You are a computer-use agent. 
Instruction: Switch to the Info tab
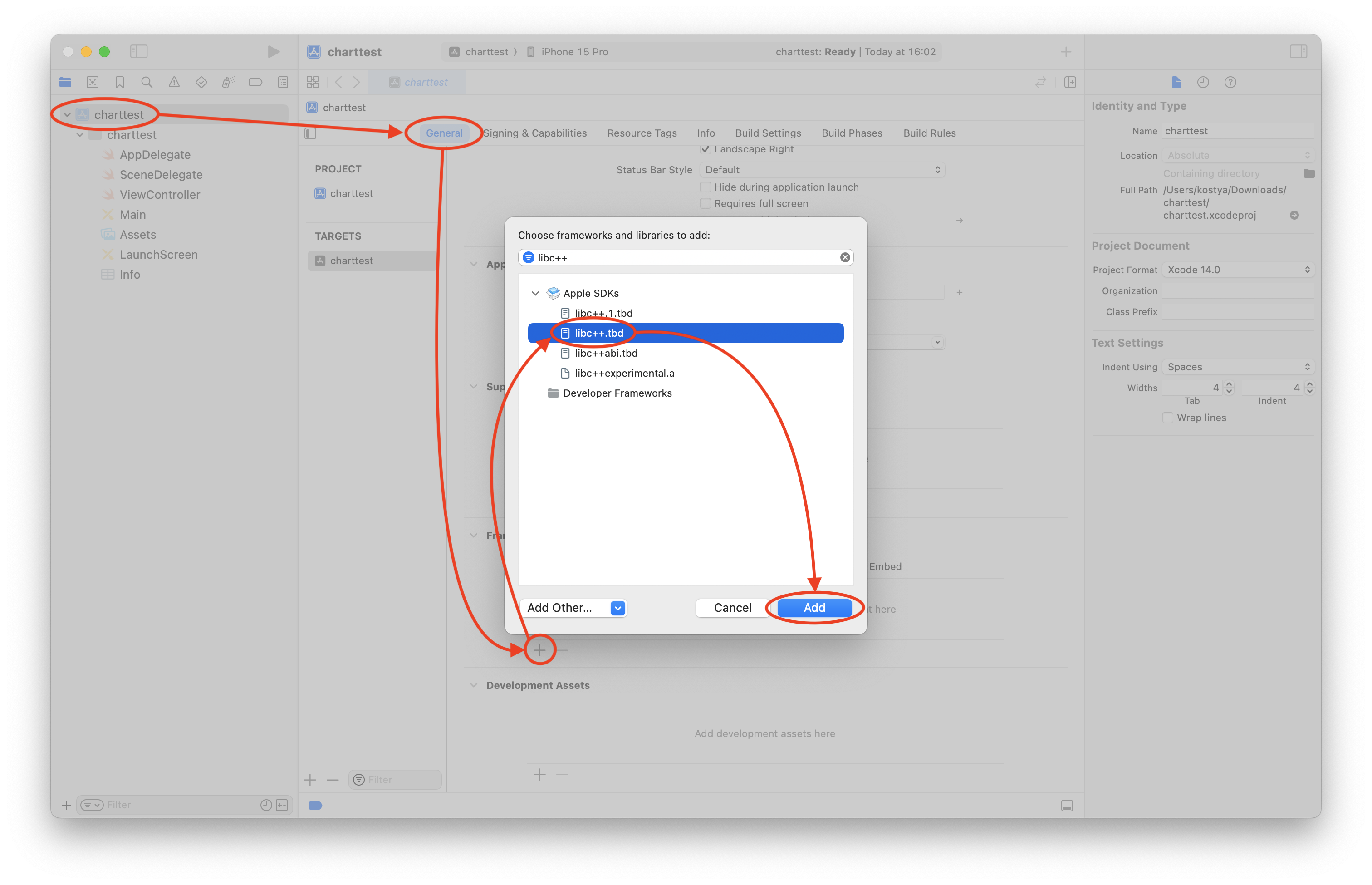[706, 133]
